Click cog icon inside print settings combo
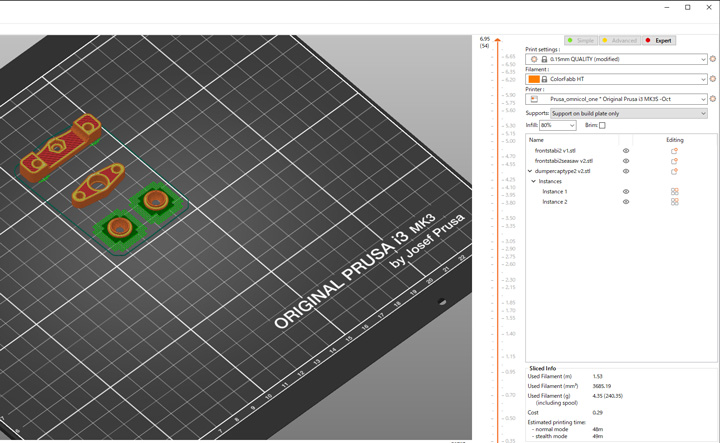 [534, 59]
